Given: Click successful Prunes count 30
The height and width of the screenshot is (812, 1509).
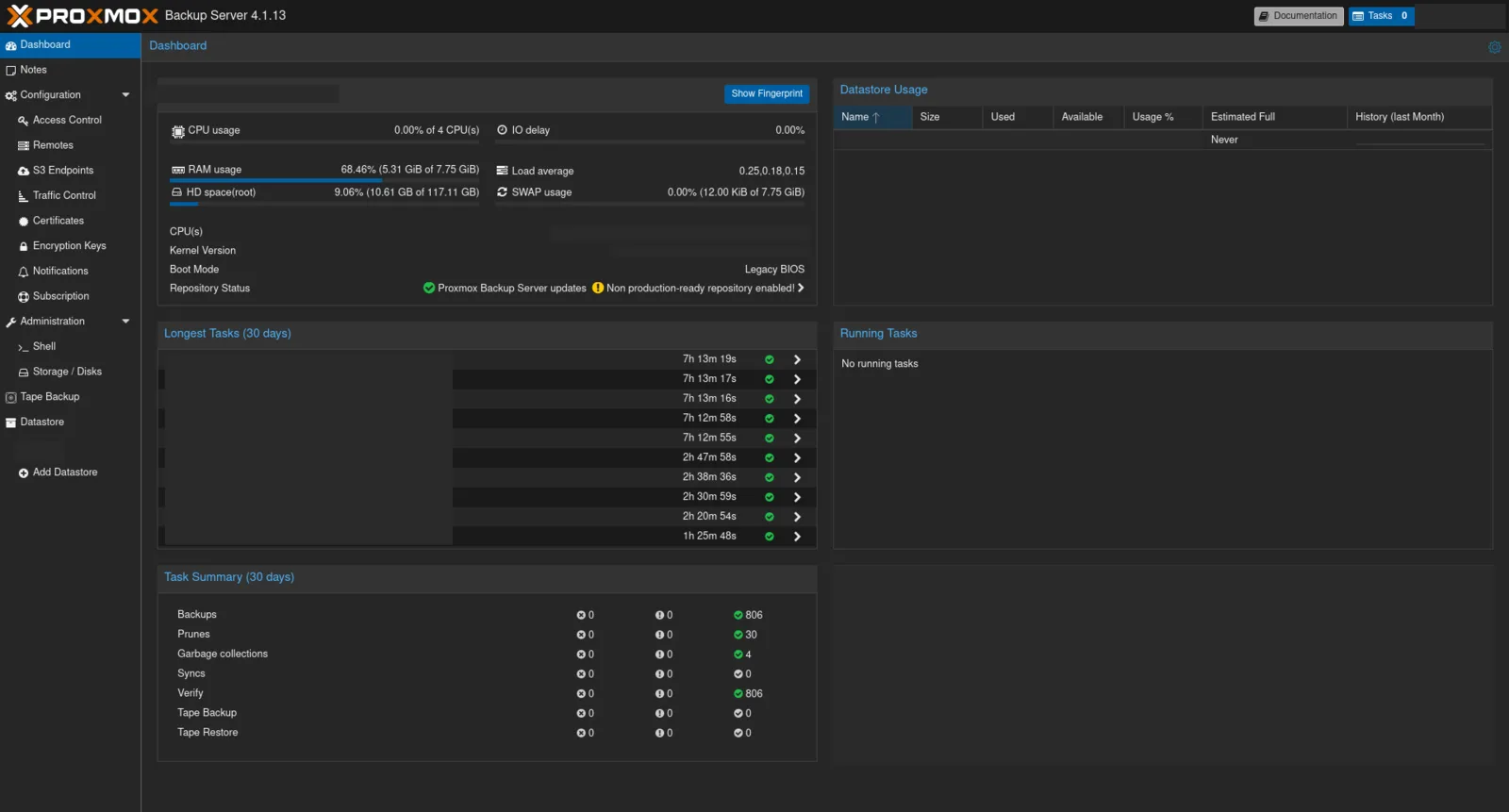Looking at the screenshot, I should point(745,635).
